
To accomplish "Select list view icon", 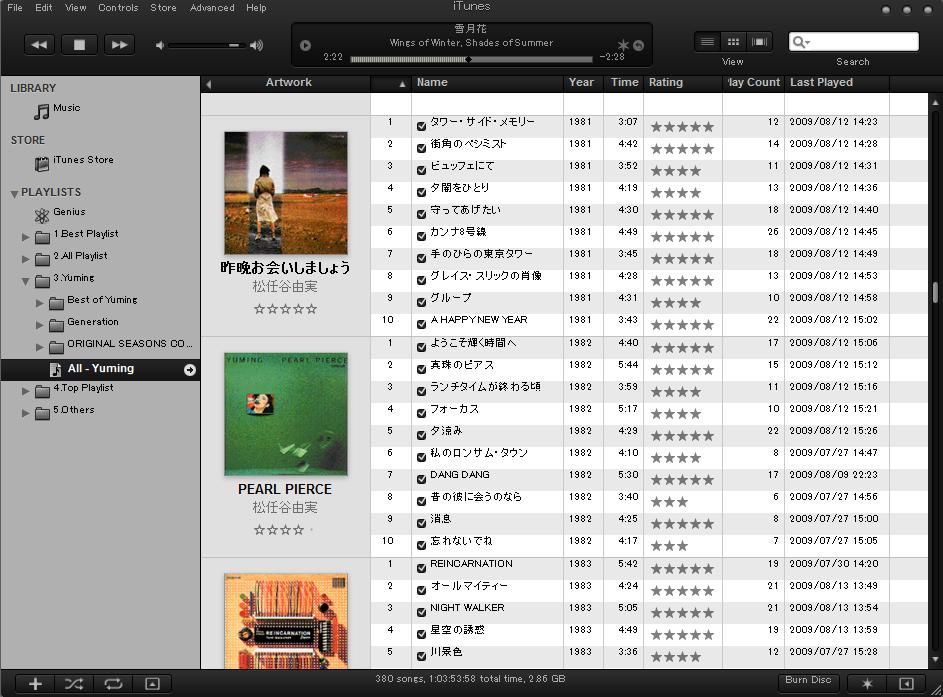I will pos(708,42).
